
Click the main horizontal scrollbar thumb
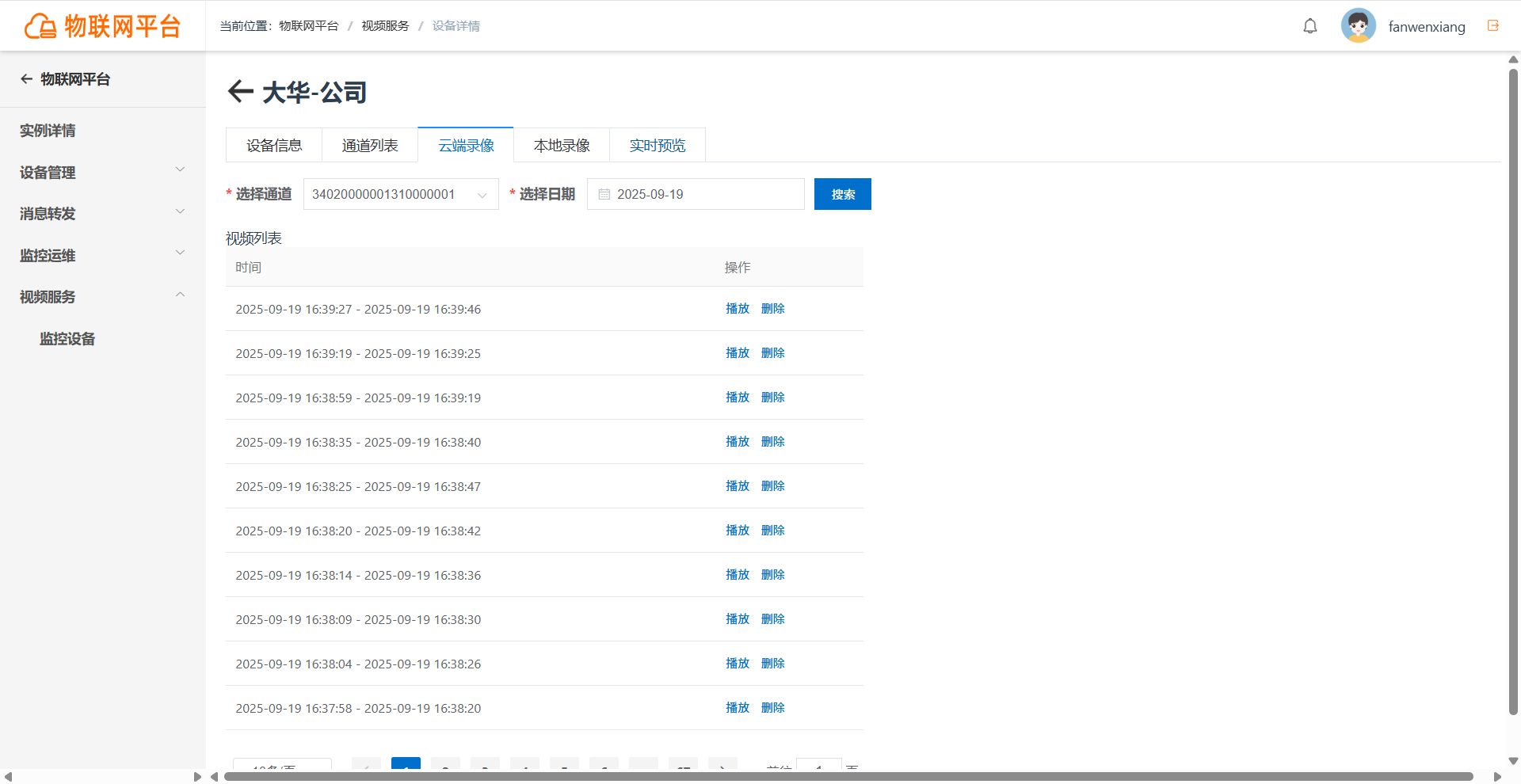848,777
